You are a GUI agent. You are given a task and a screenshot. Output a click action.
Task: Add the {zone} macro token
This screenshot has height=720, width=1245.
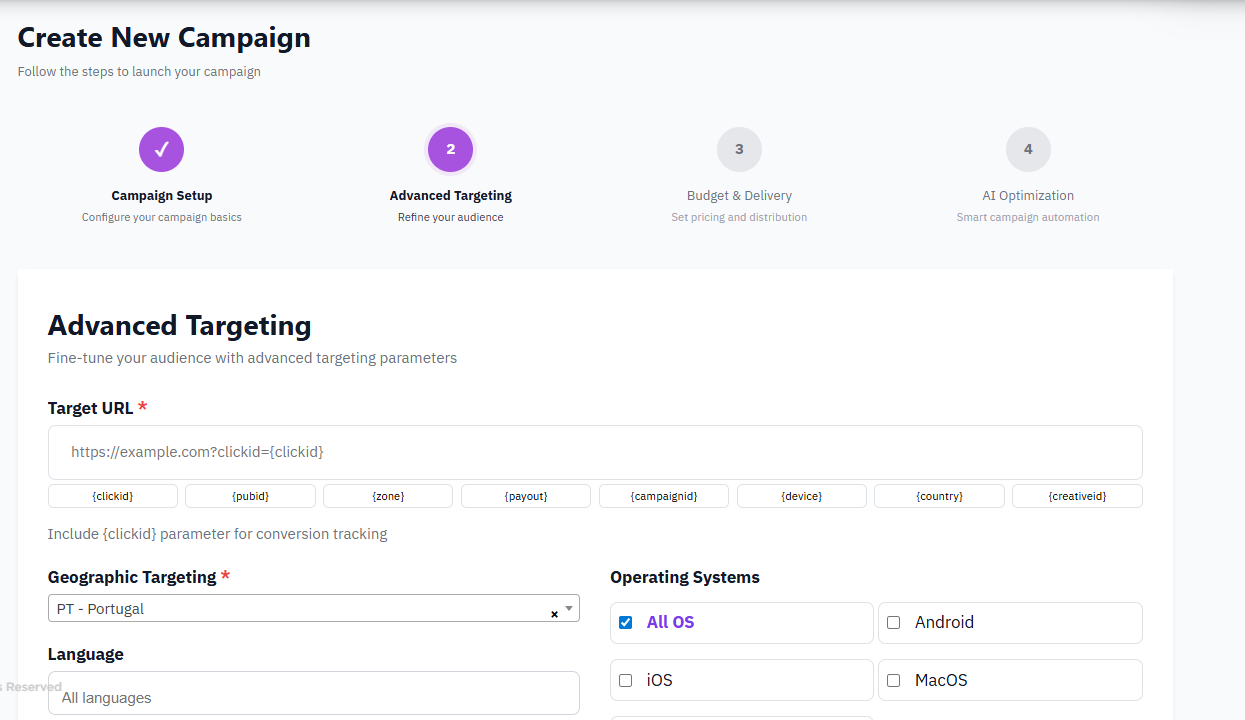[x=388, y=496]
